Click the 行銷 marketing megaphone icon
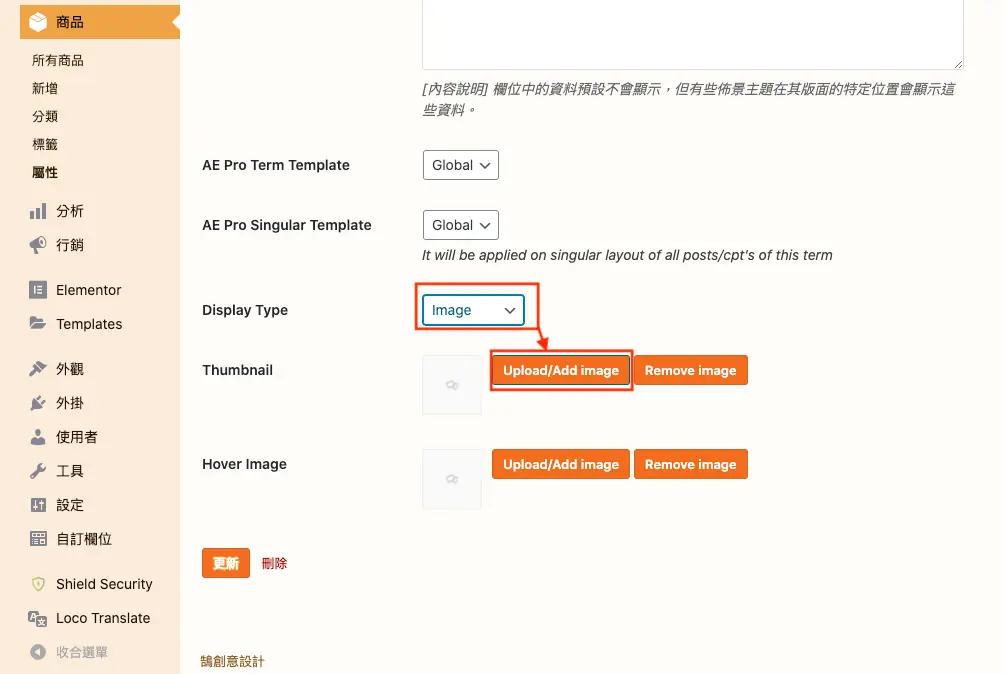Viewport: 1004px width, 674px height. click(38, 245)
